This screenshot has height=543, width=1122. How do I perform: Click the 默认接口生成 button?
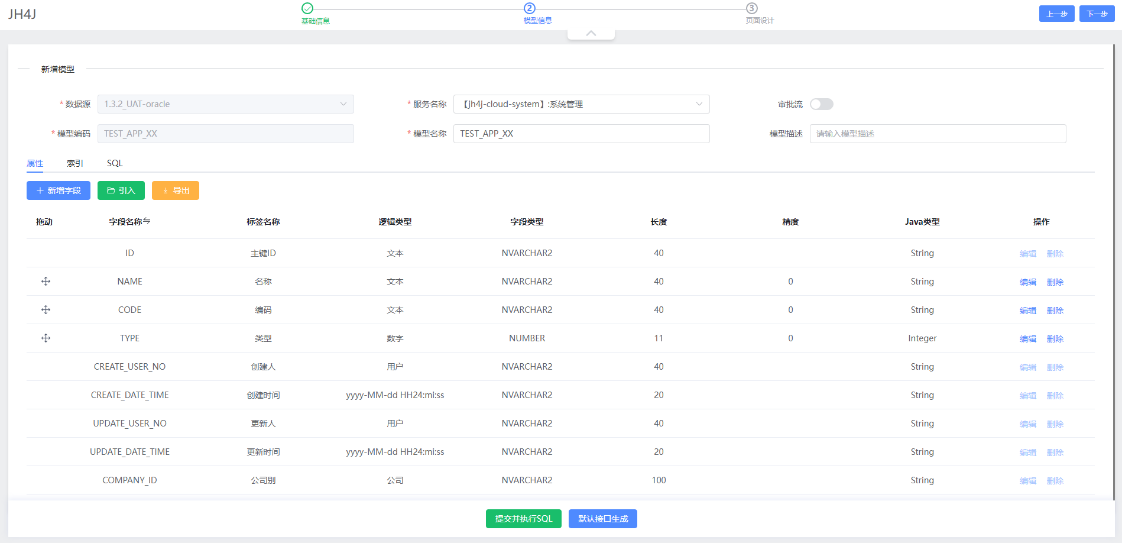pyautogui.click(x=603, y=519)
